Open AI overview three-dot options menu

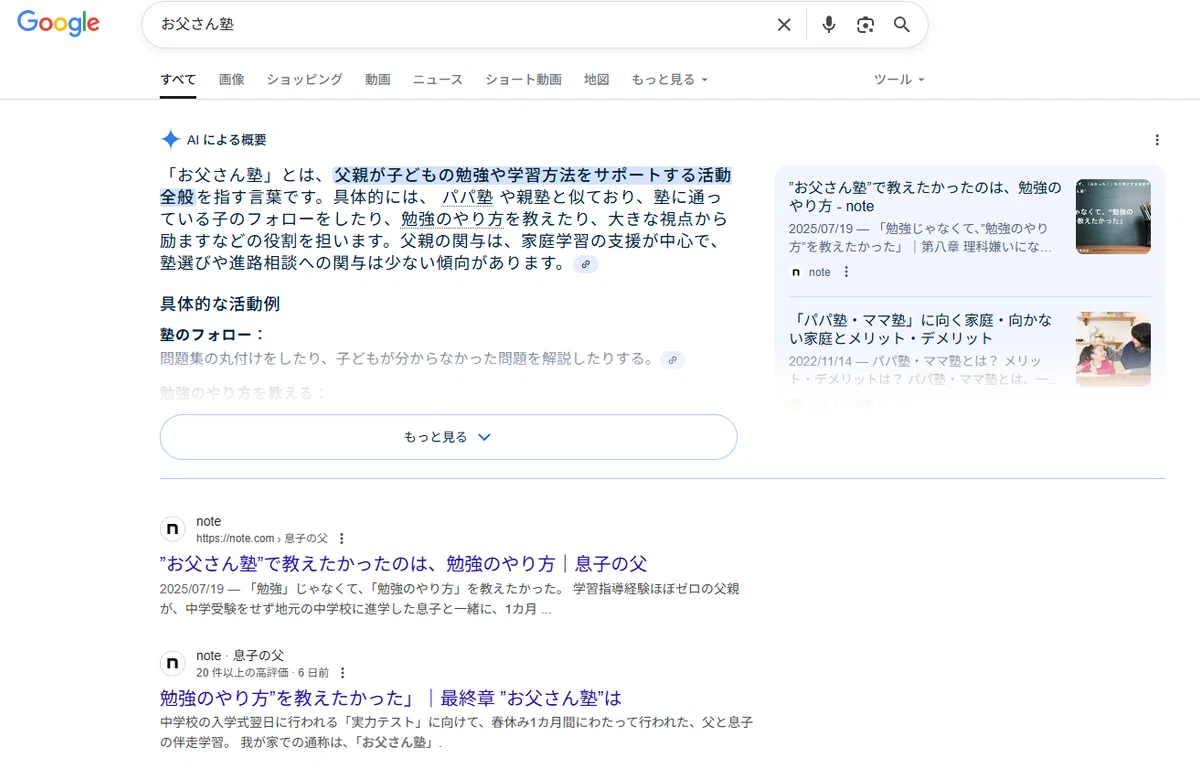[x=1157, y=140]
